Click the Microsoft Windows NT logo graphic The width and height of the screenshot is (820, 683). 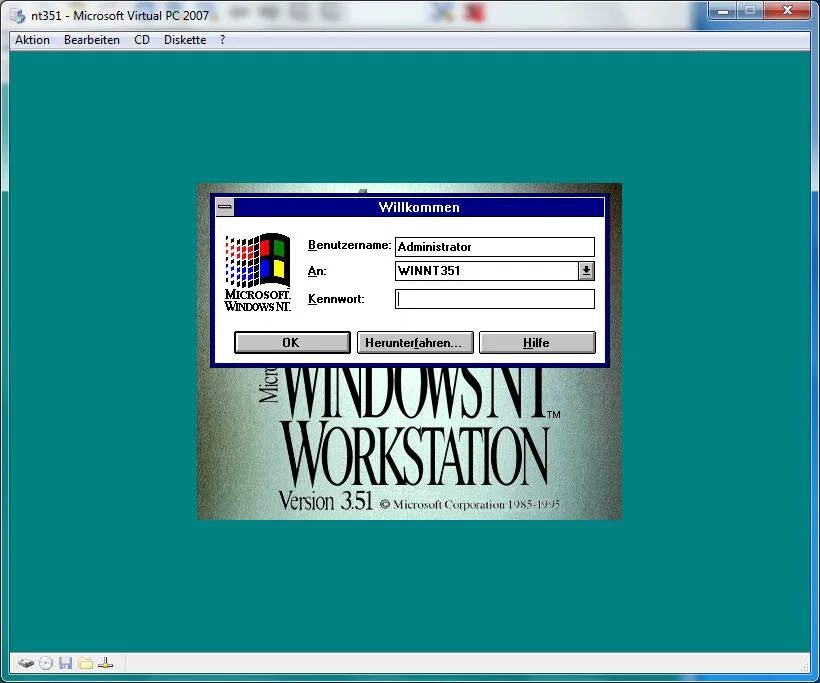click(x=257, y=270)
